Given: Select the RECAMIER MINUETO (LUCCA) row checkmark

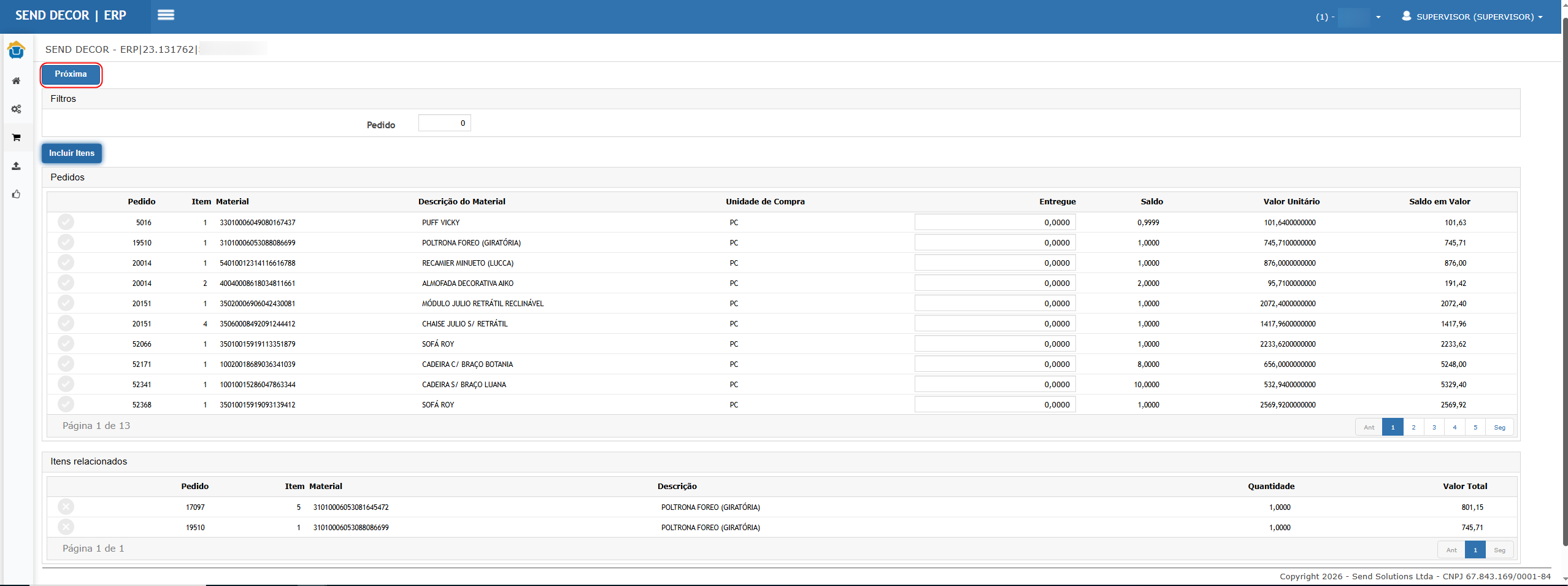Looking at the screenshot, I should [x=66, y=263].
